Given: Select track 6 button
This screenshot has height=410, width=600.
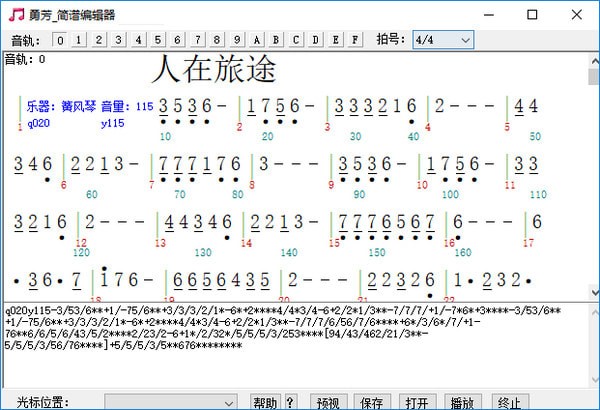Looking at the screenshot, I should click(178, 40).
